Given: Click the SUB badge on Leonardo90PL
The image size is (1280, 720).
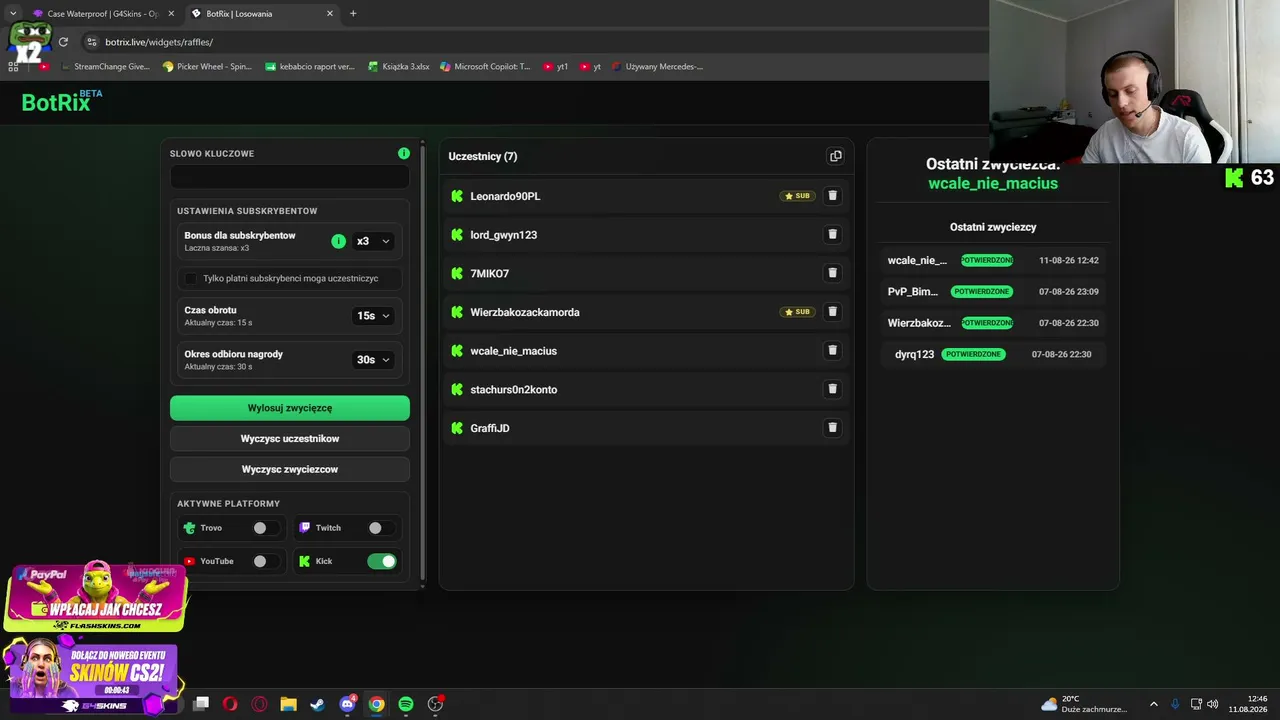Looking at the screenshot, I should point(798,196).
